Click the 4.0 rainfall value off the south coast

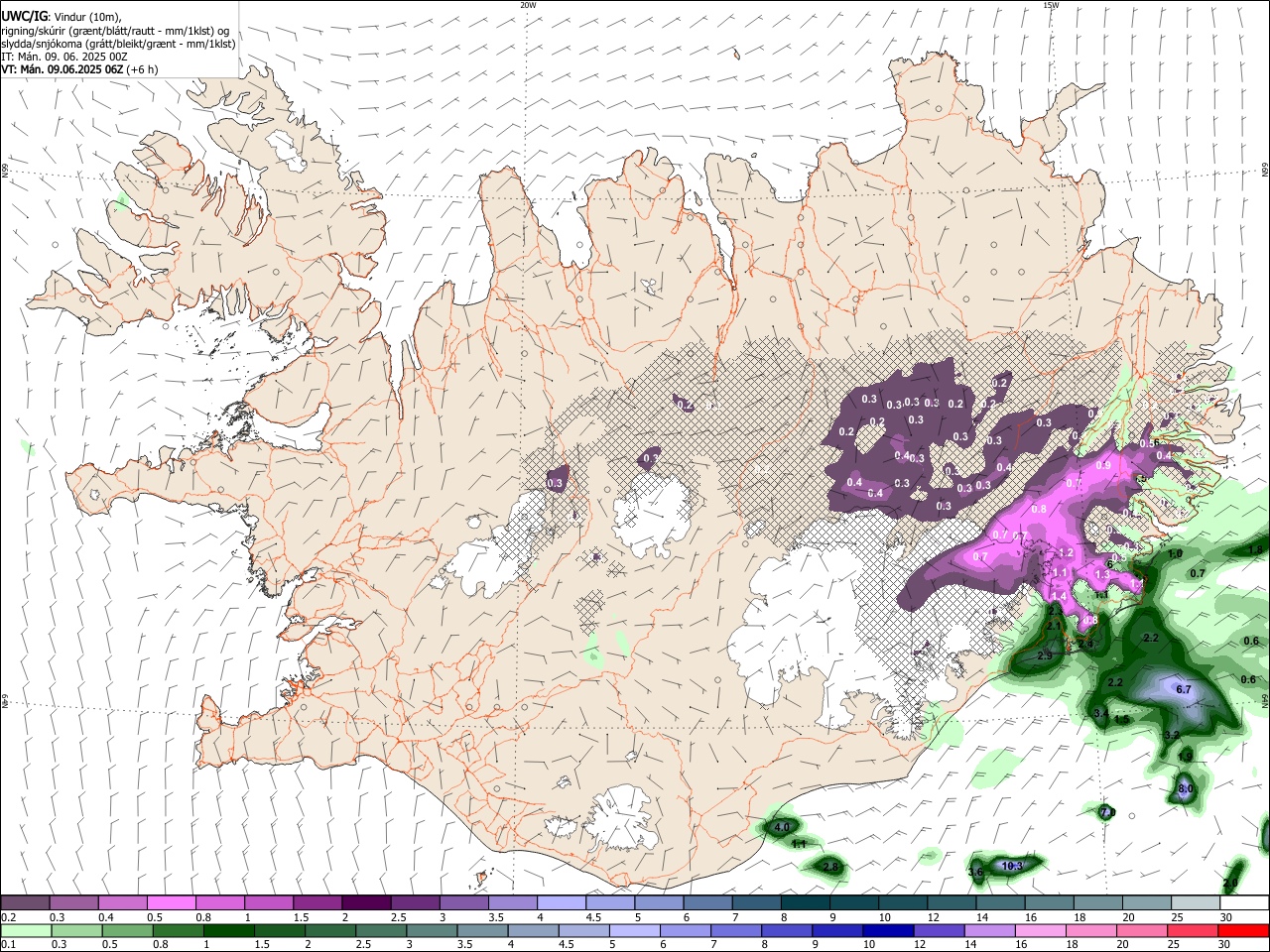point(782,827)
